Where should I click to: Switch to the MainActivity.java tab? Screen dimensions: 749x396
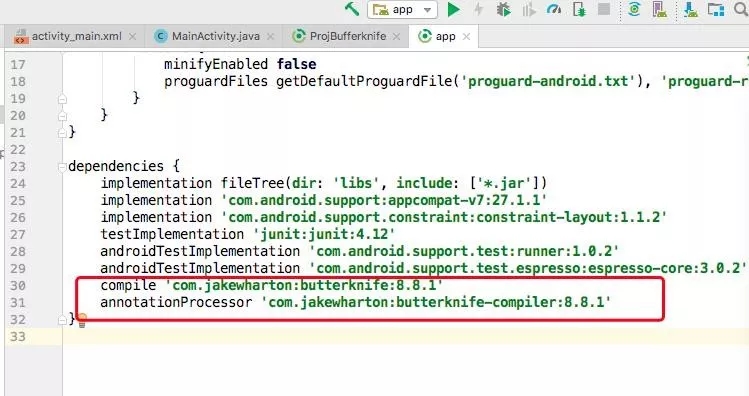click(215, 36)
